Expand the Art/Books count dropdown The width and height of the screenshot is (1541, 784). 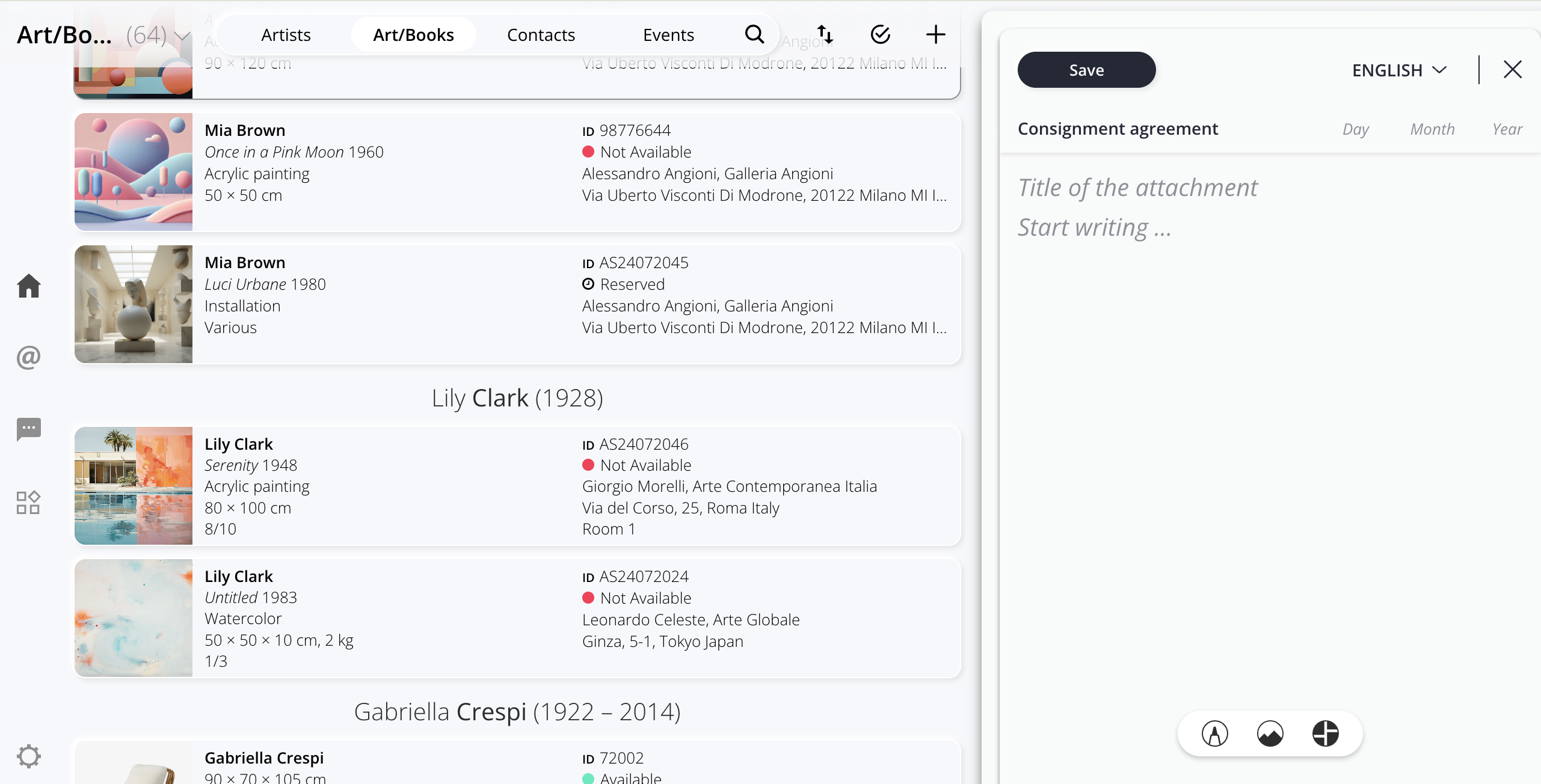(181, 36)
